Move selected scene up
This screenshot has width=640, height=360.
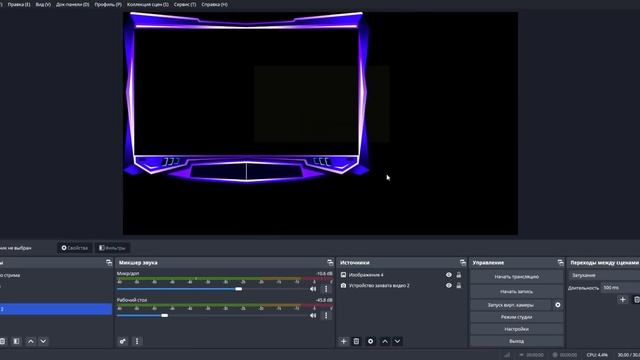31,341
